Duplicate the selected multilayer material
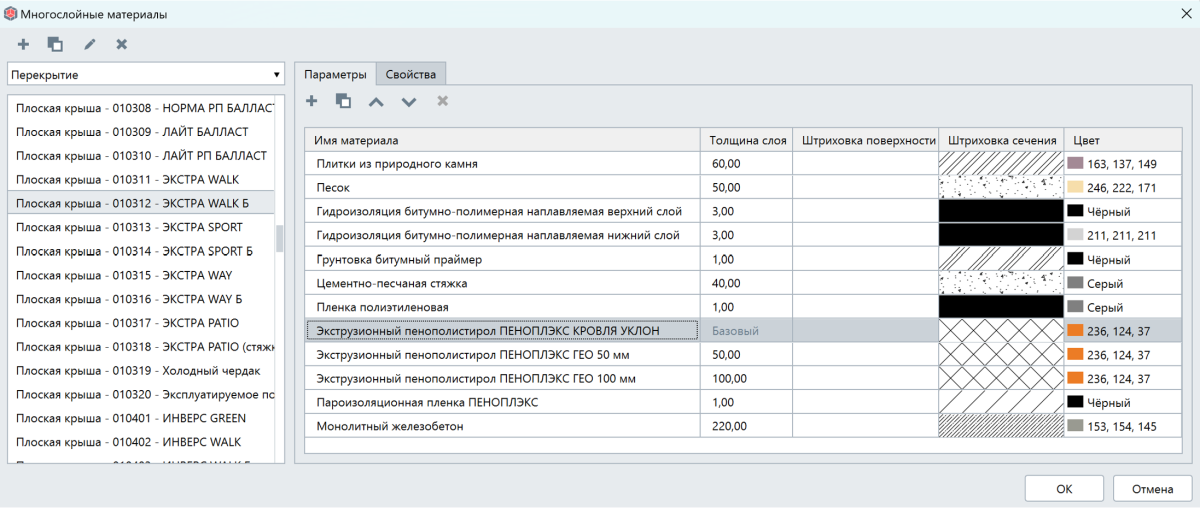Image resolution: width=1200 pixels, height=508 pixels. pyautogui.click(x=55, y=44)
